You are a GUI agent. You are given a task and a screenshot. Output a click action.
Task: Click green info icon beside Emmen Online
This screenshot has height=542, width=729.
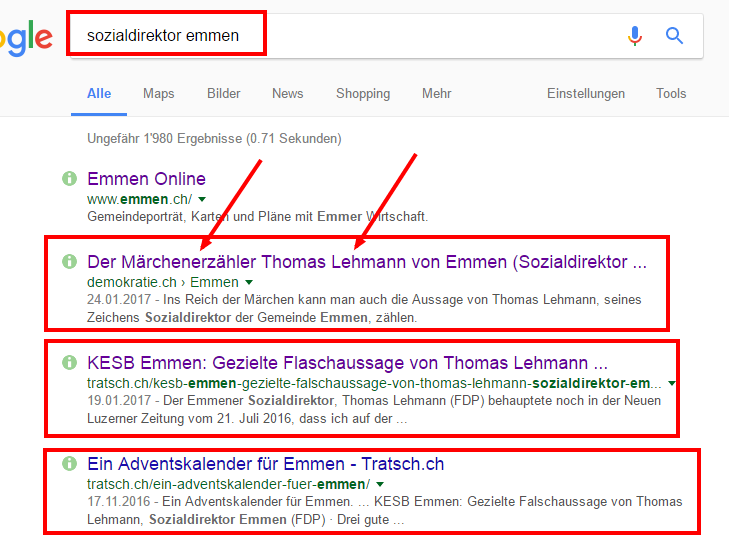point(69,178)
